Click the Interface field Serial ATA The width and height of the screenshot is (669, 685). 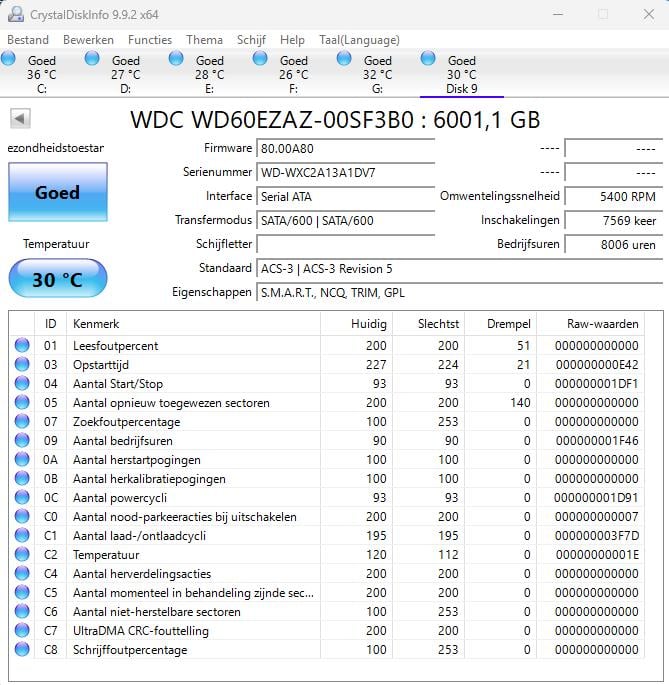tap(345, 197)
